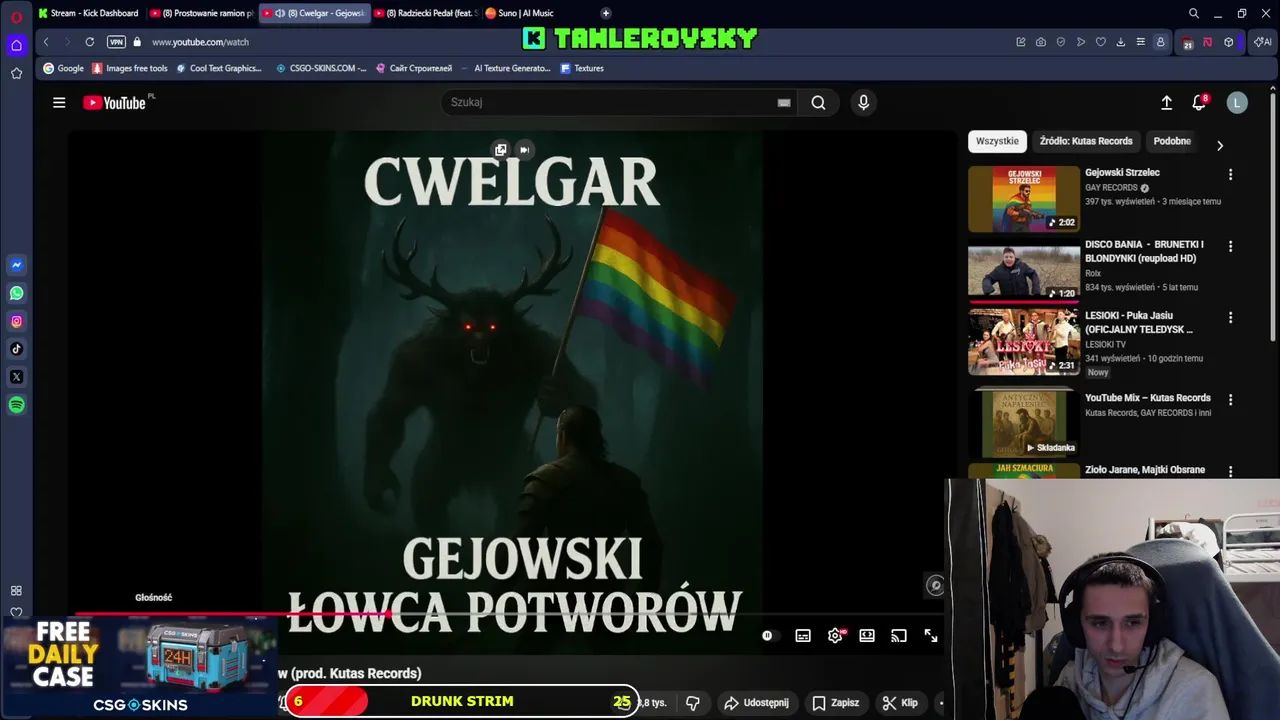The width and height of the screenshot is (1280, 720).
Task: Open the Images free tools bookmark
Action: coord(130,68)
